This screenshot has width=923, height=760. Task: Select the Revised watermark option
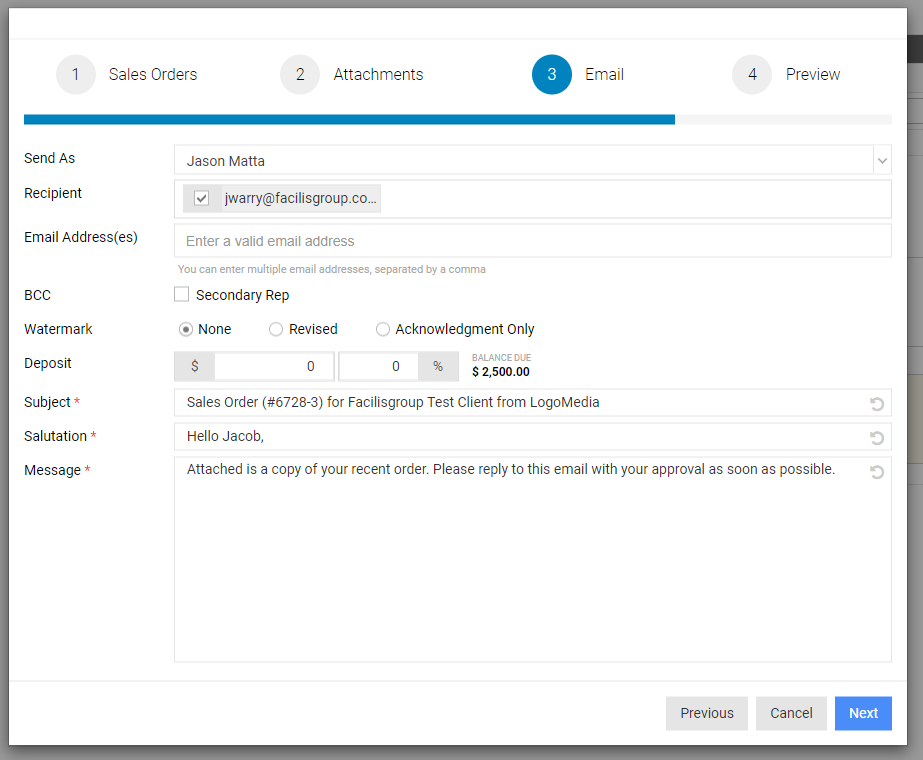pyautogui.click(x=275, y=329)
